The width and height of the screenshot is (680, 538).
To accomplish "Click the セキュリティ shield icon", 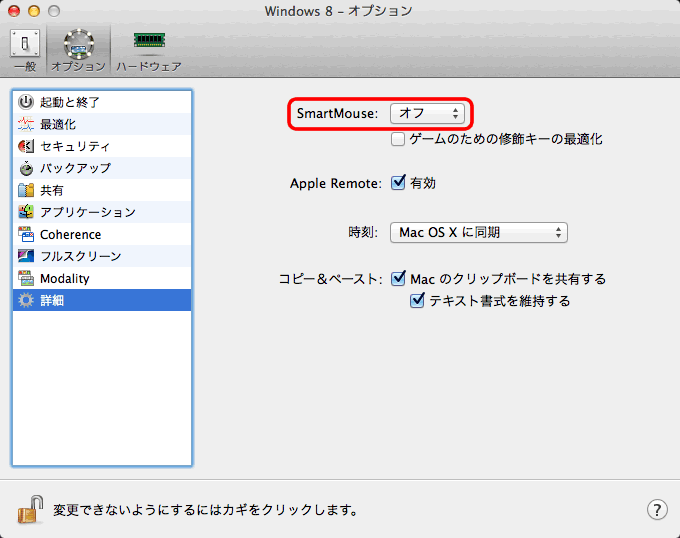I will (x=26, y=146).
